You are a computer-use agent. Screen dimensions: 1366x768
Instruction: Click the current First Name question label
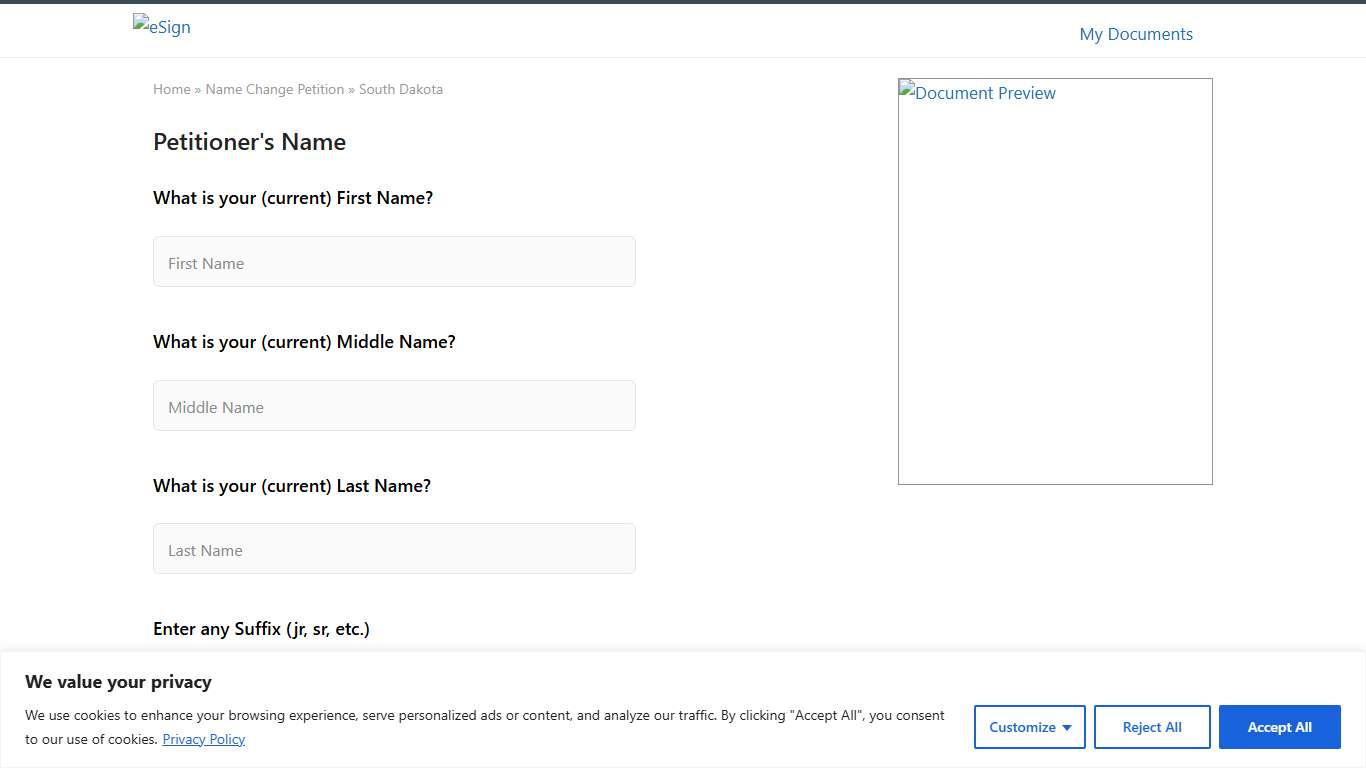click(x=293, y=198)
